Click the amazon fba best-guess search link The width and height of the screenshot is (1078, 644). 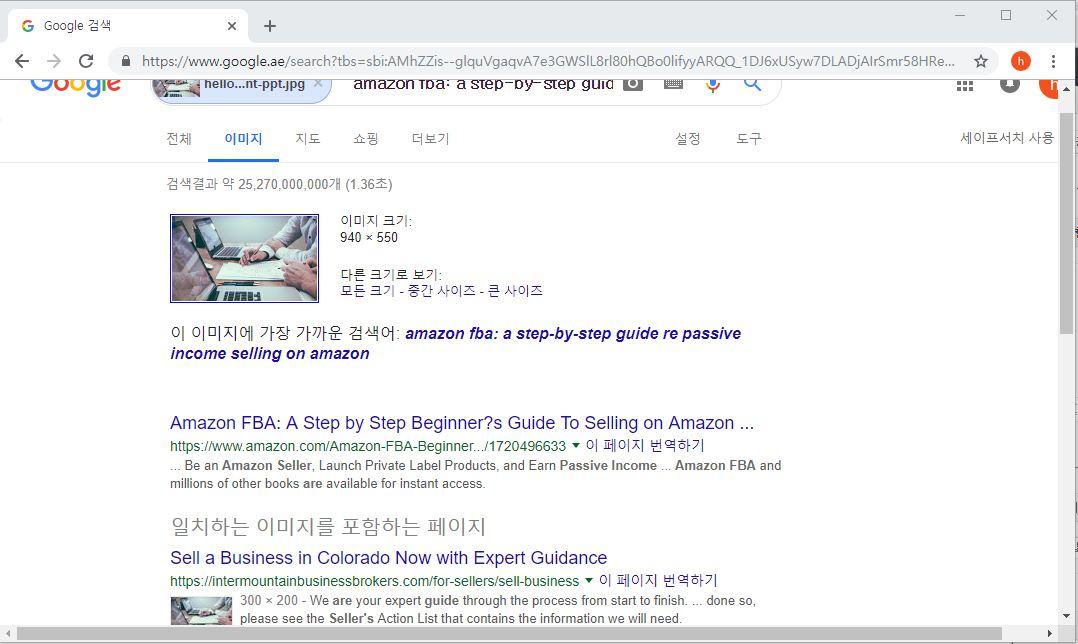coord(456,344)
